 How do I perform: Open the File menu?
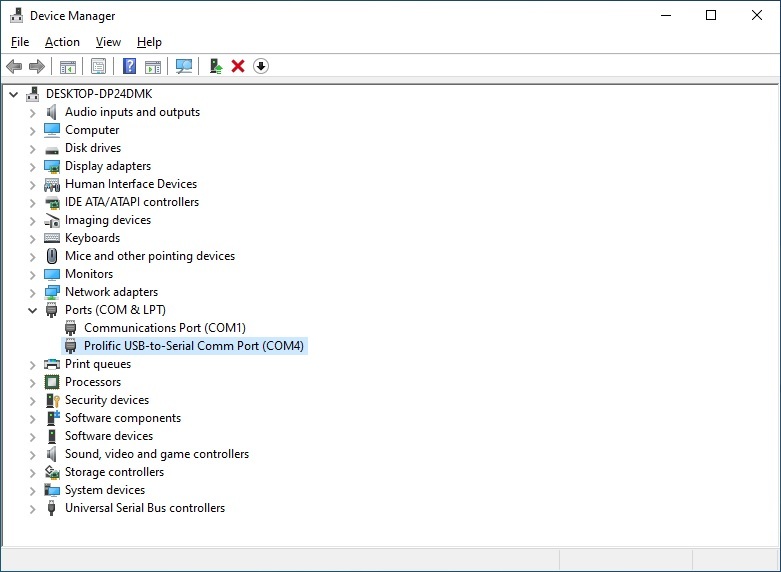pos(20,42)
